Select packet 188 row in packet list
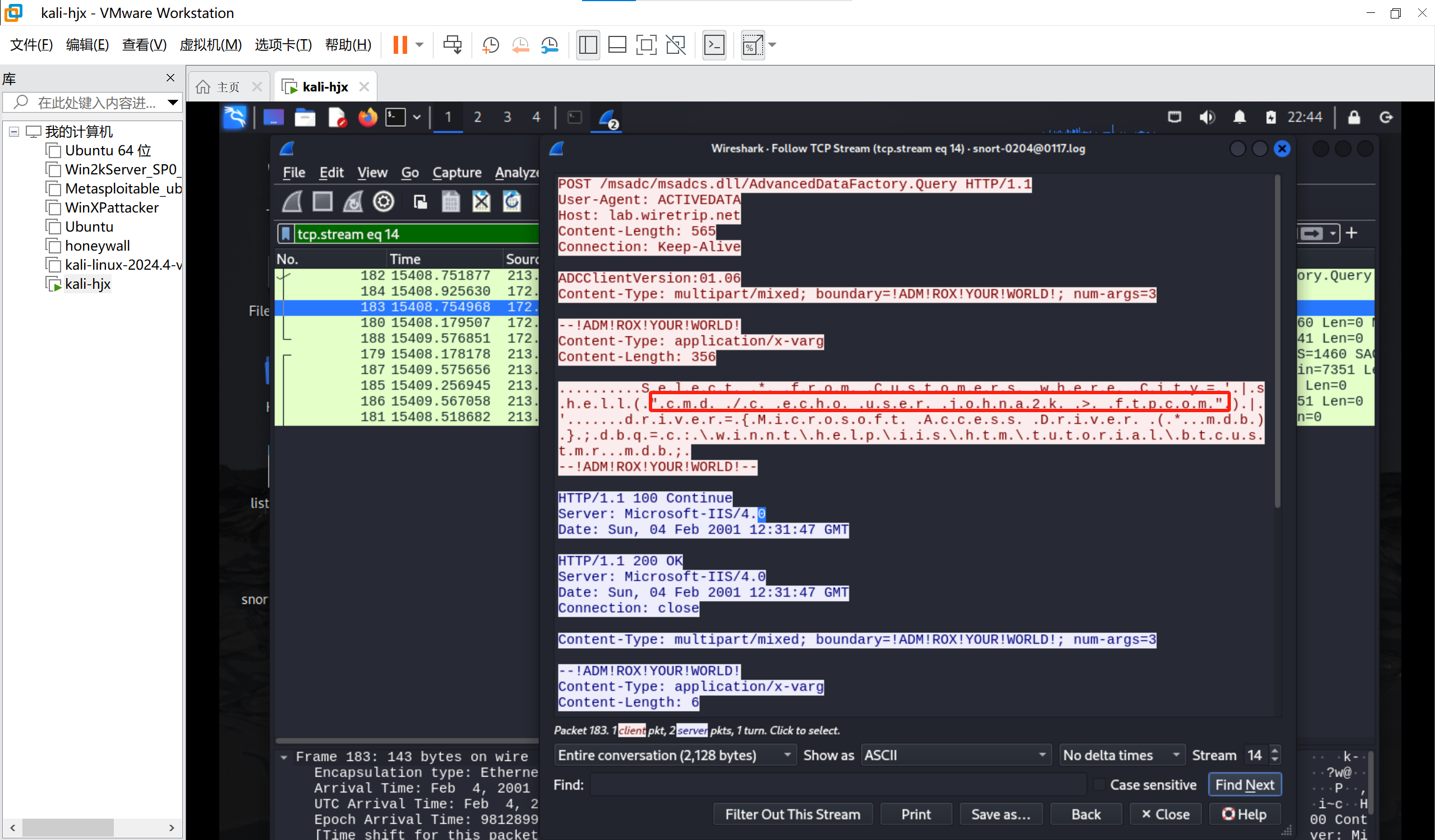The width and height of the screenshot is (1435, 840). (407, 338)
